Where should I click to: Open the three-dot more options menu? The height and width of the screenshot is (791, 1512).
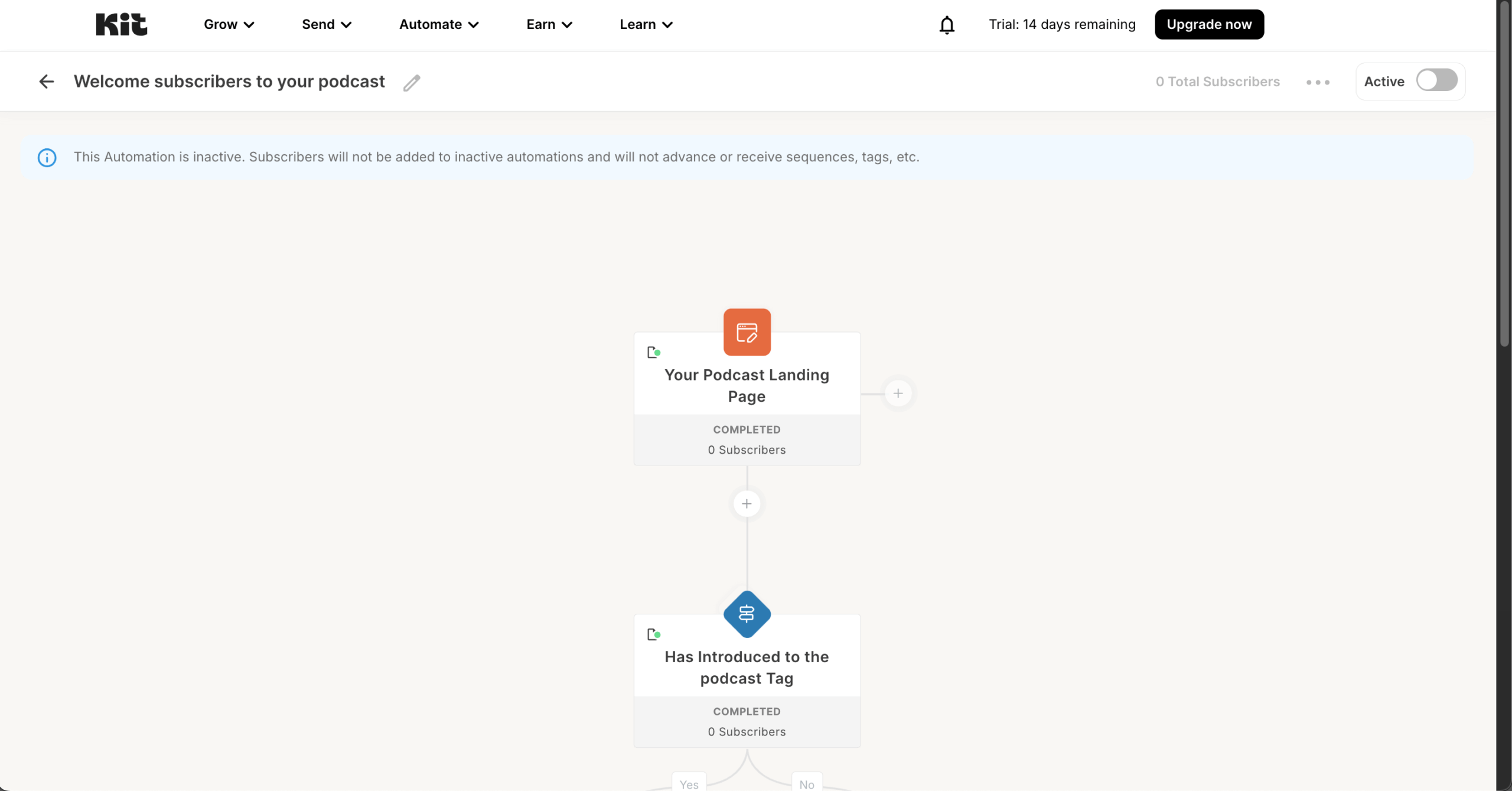pyautogui.click(x=1318, y=82)
